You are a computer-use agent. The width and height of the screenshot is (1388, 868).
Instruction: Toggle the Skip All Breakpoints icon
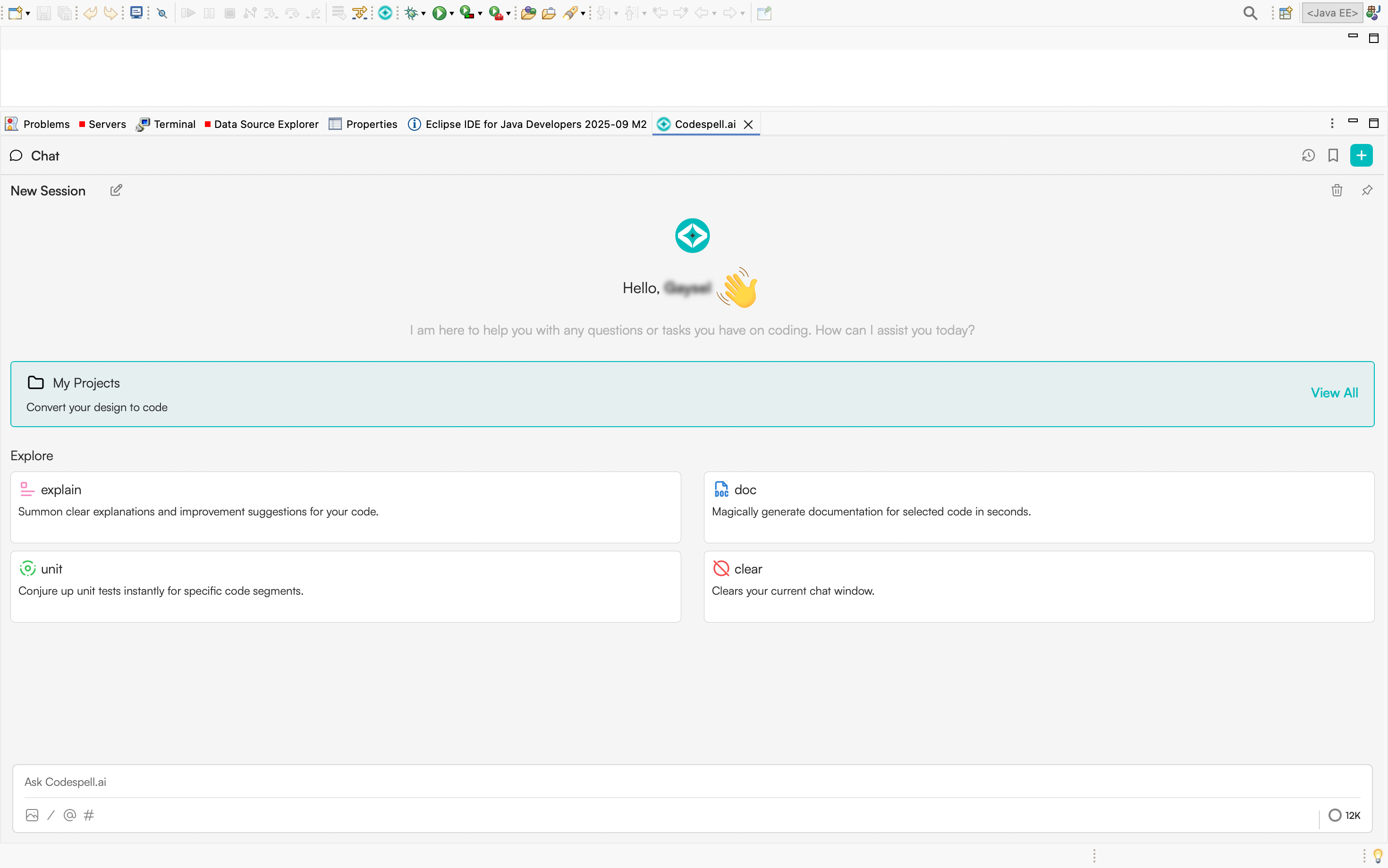pos(162,13)
